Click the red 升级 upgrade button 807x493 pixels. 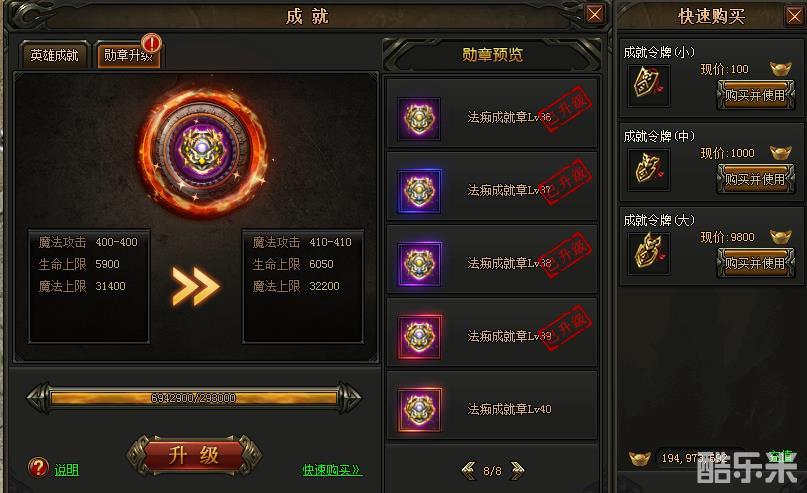194,456
